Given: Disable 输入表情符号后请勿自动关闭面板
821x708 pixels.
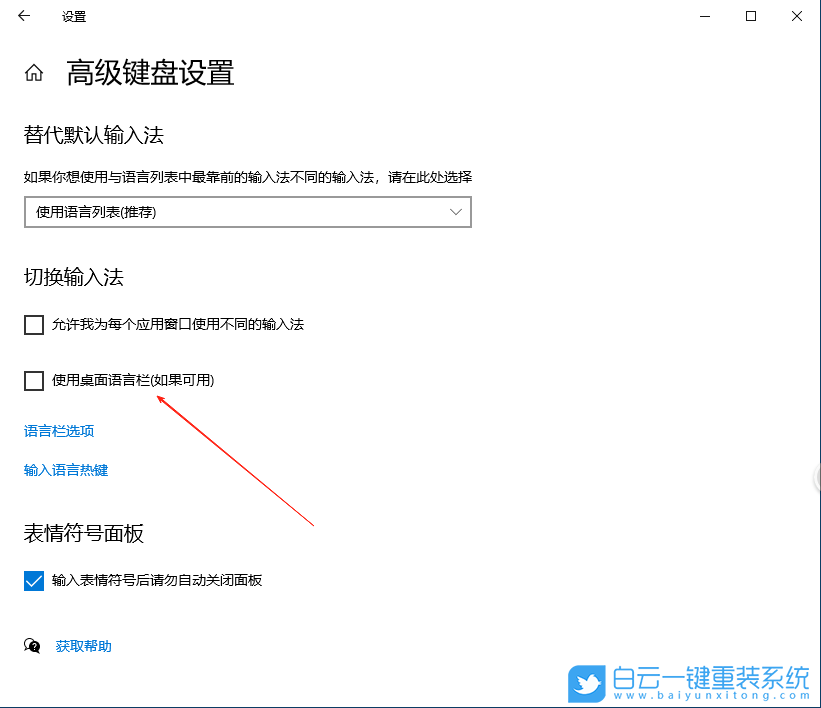Looking at the screenshot, I should point(33,579).
